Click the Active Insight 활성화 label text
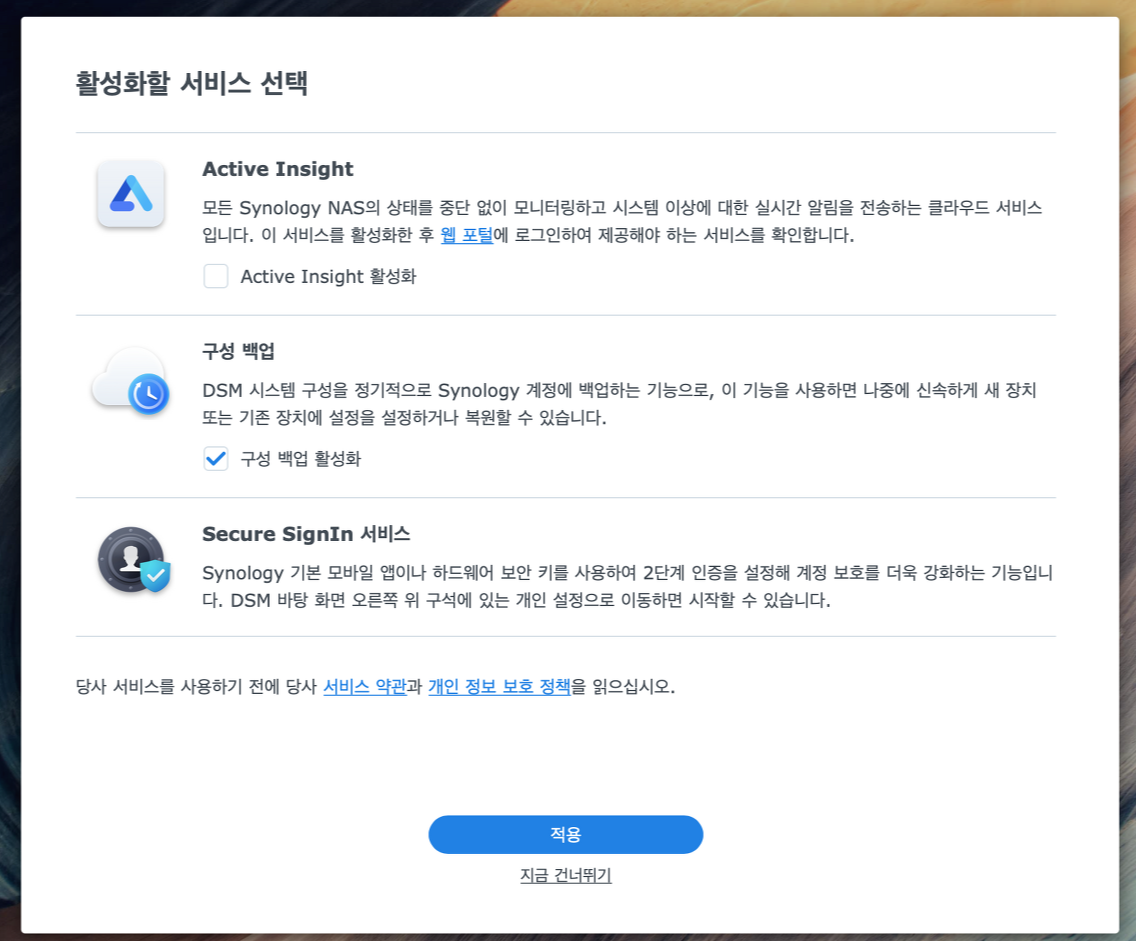1136x941 pixels. point(328,276)
